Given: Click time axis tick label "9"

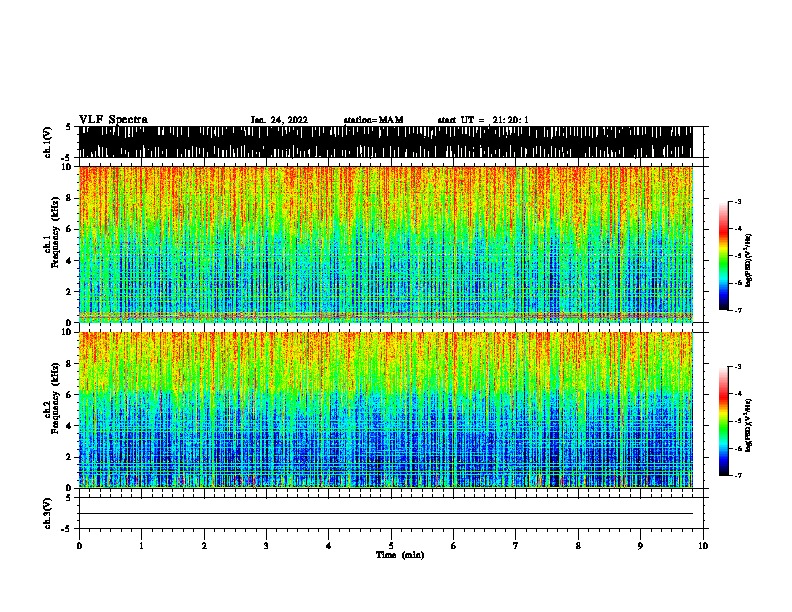Looking at the screenshot, I should click(x=640, y=546).
